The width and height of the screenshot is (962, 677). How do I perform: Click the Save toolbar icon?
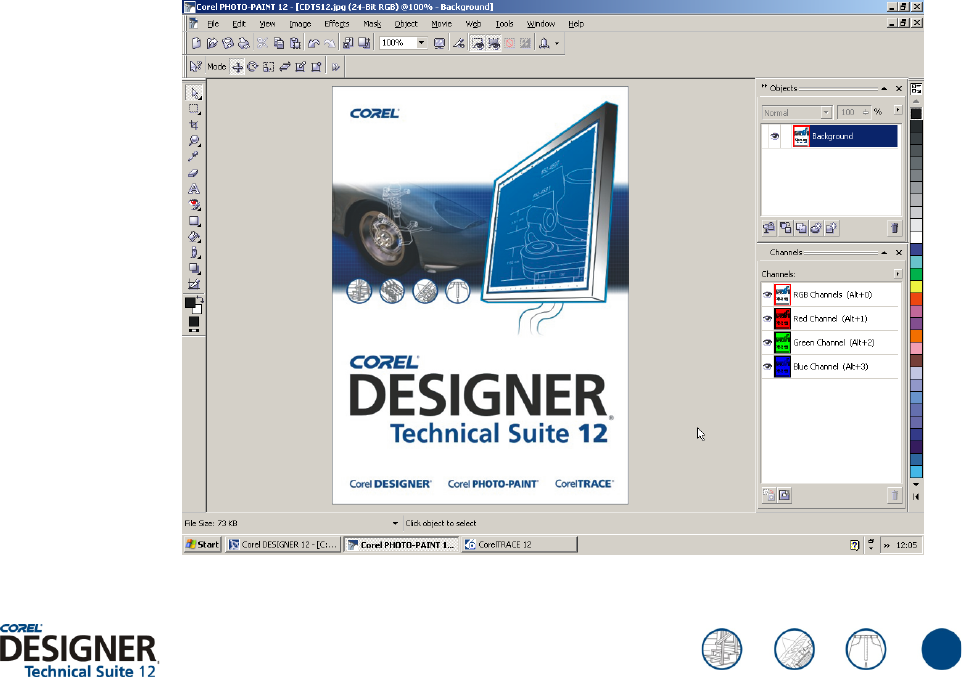(228, 43)
